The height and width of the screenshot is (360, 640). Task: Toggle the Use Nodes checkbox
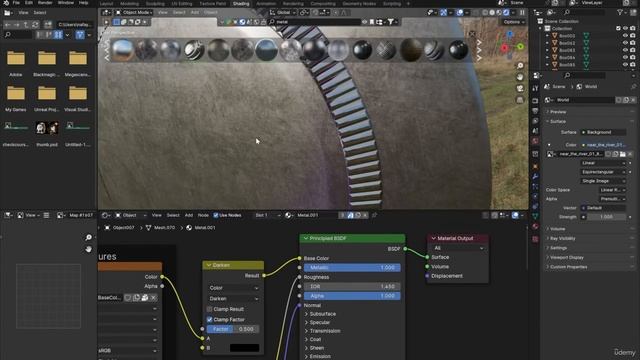tap(216, 215)
